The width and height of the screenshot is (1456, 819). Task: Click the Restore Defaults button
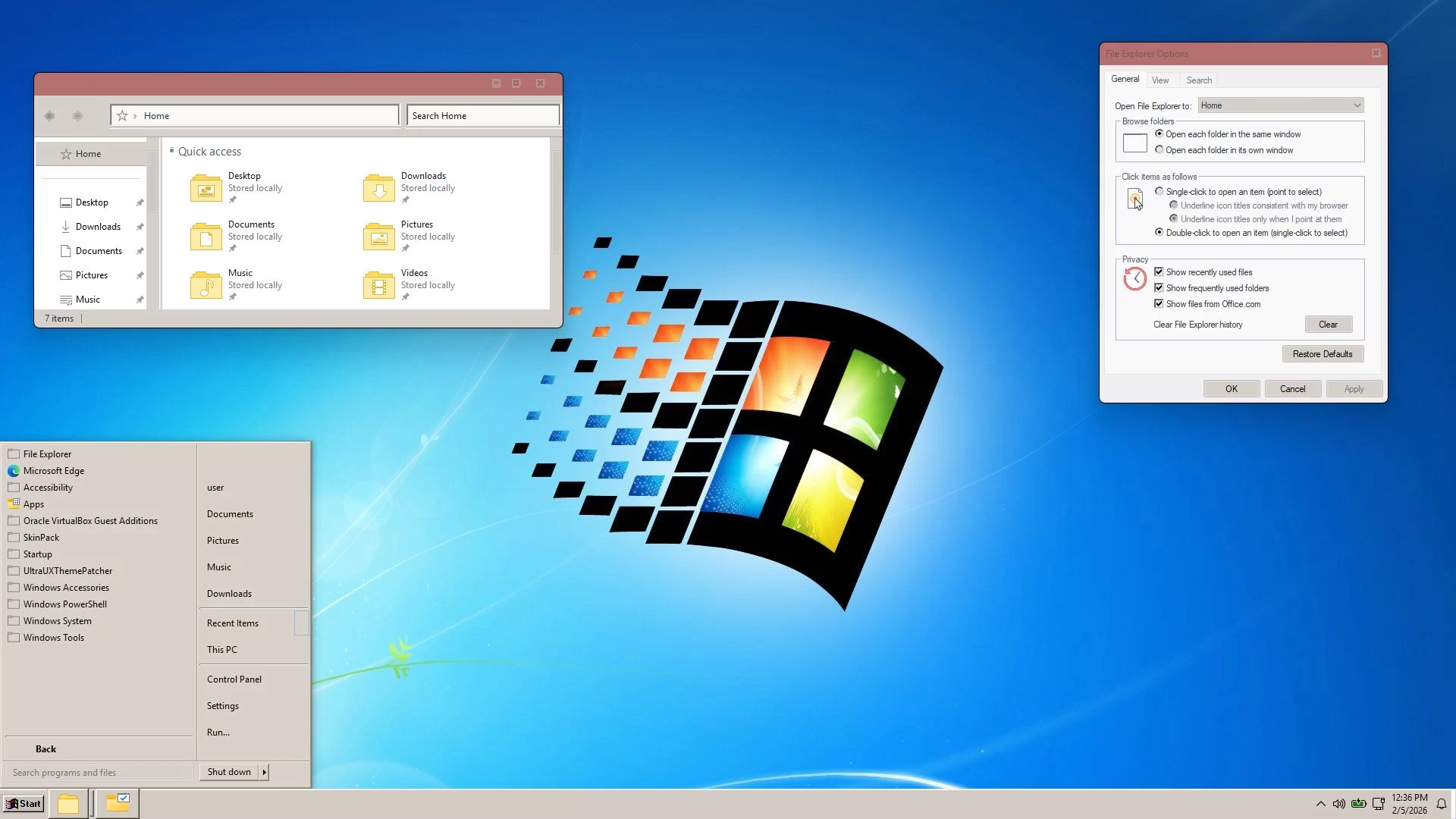coord(1323,354)
